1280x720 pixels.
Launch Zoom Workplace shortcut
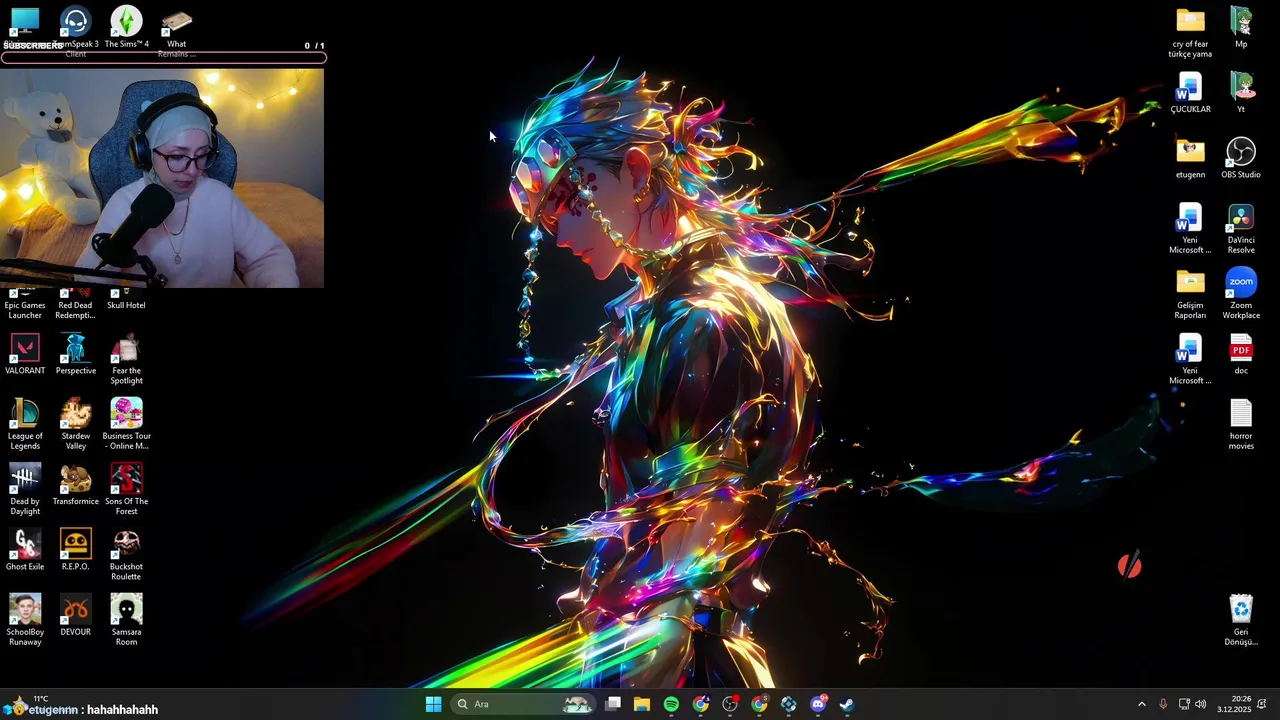pyautogui.click(x=1241, y=283)
